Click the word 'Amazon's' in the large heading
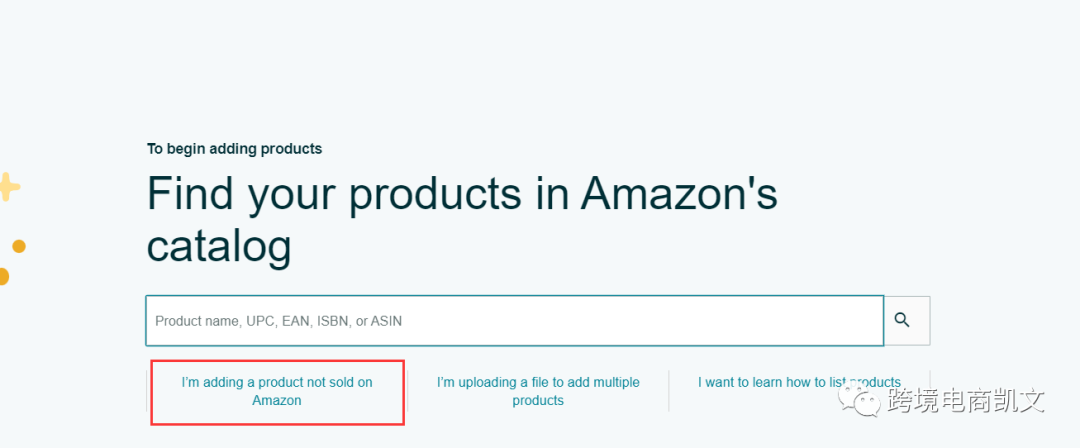Viewport: 1080px width, 448px height. 679,194
